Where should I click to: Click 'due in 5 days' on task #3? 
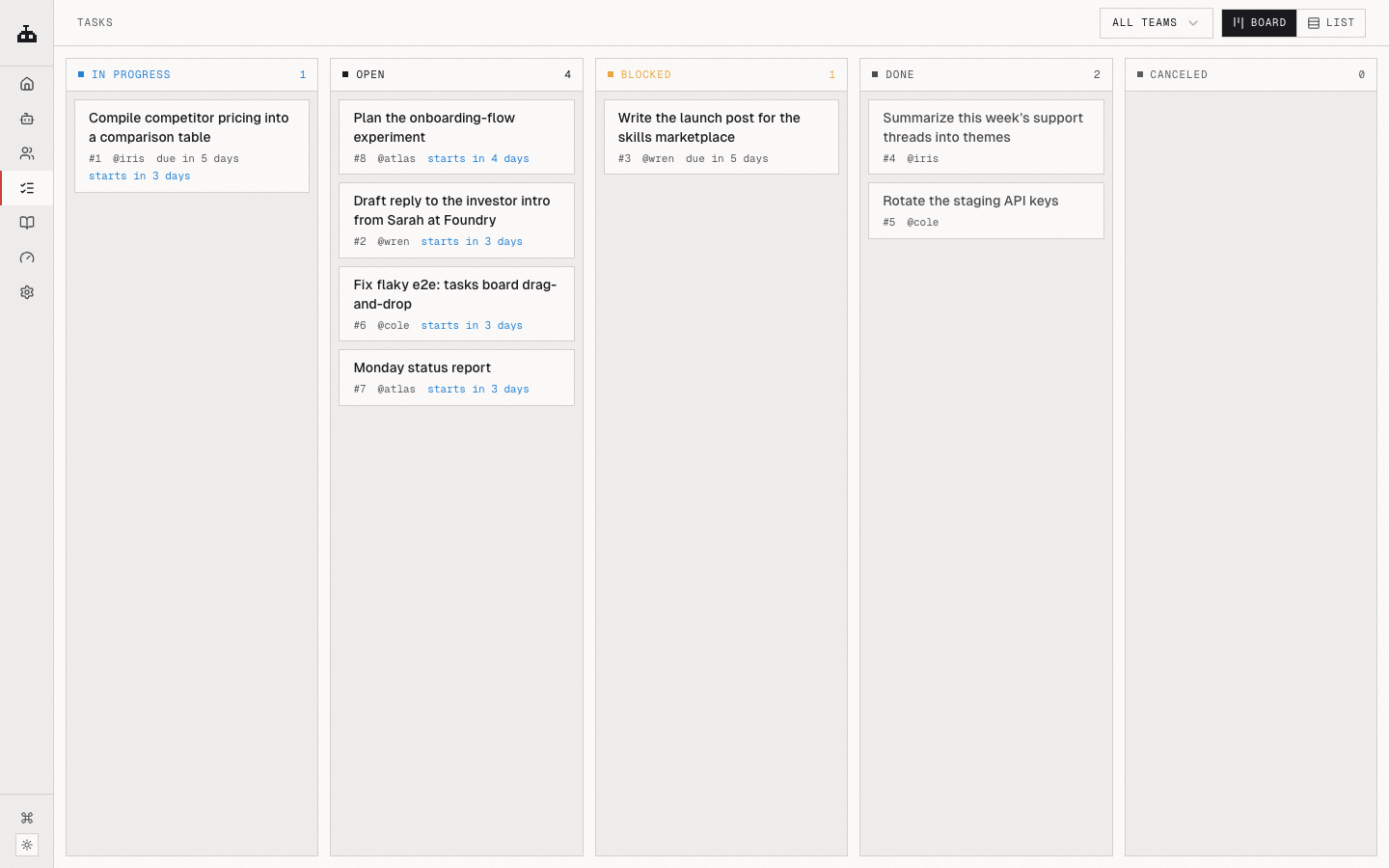click(727, 159)
